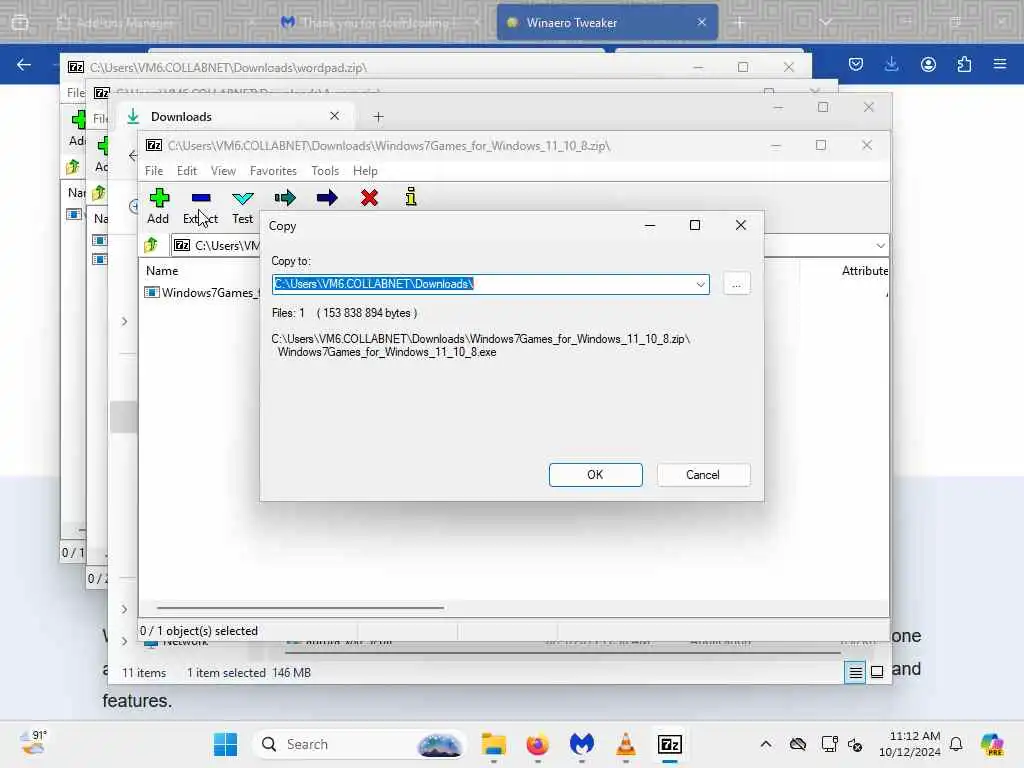The height and width of the screenshot is (768, 1024).
Task: Select the Windows7Games file row
Action: click(202, 293)
